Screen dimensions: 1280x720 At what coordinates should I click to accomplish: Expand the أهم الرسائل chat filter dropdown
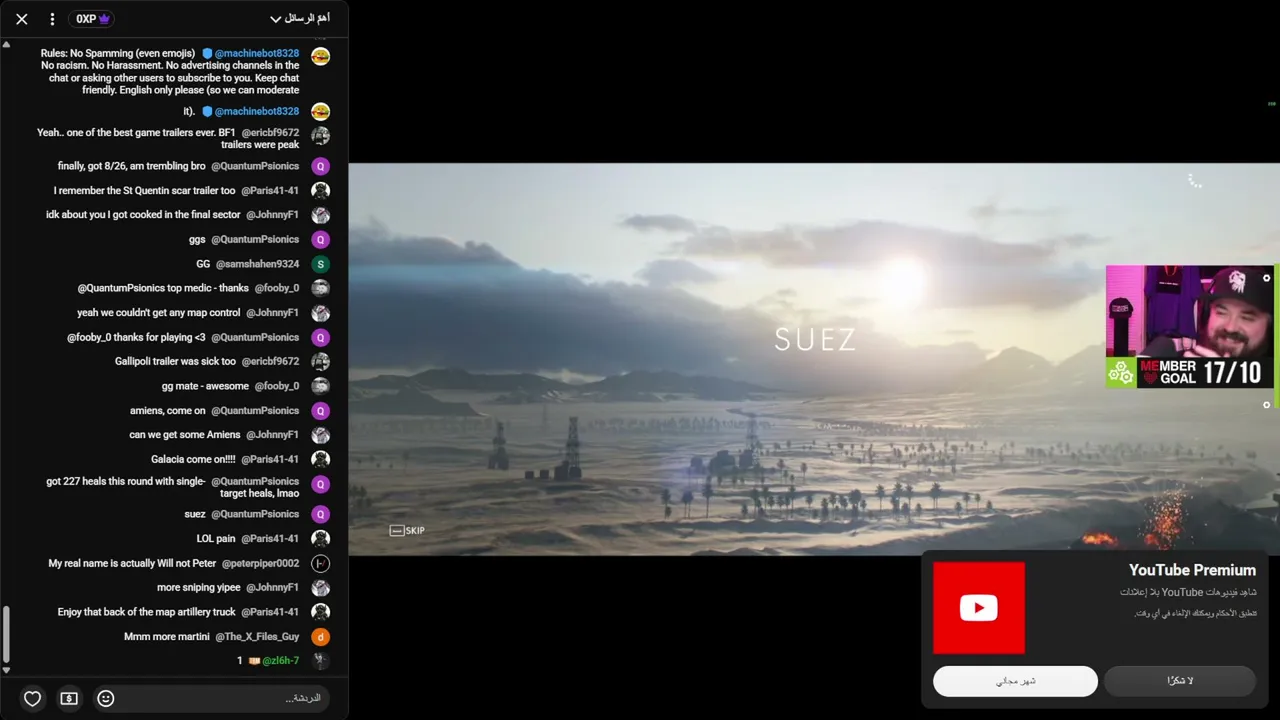300,19
